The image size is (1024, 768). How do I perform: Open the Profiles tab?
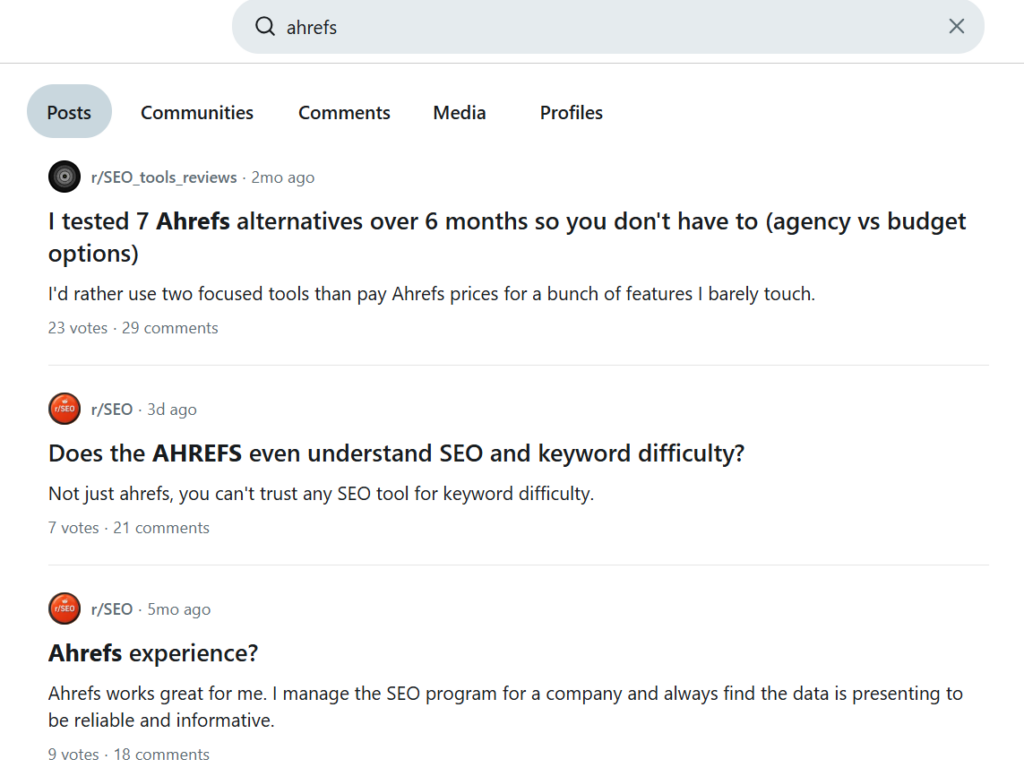coord(571,112)
